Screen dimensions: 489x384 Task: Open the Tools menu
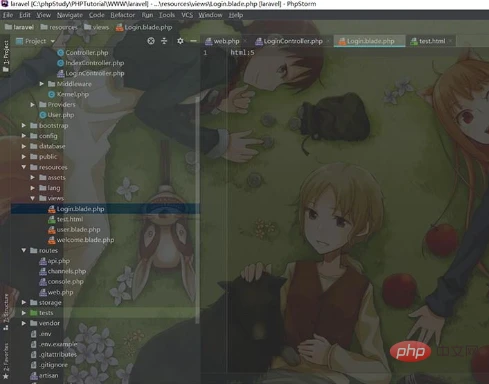tap(167, 15)
